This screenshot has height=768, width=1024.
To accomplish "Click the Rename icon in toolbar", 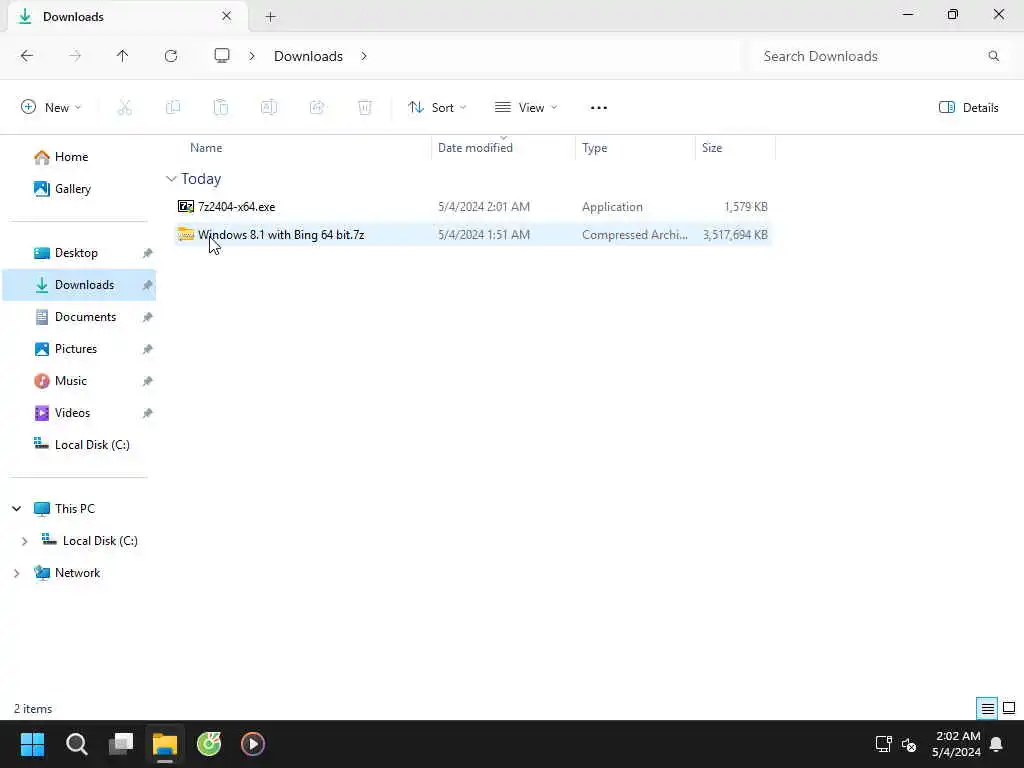I will point(269,108).
